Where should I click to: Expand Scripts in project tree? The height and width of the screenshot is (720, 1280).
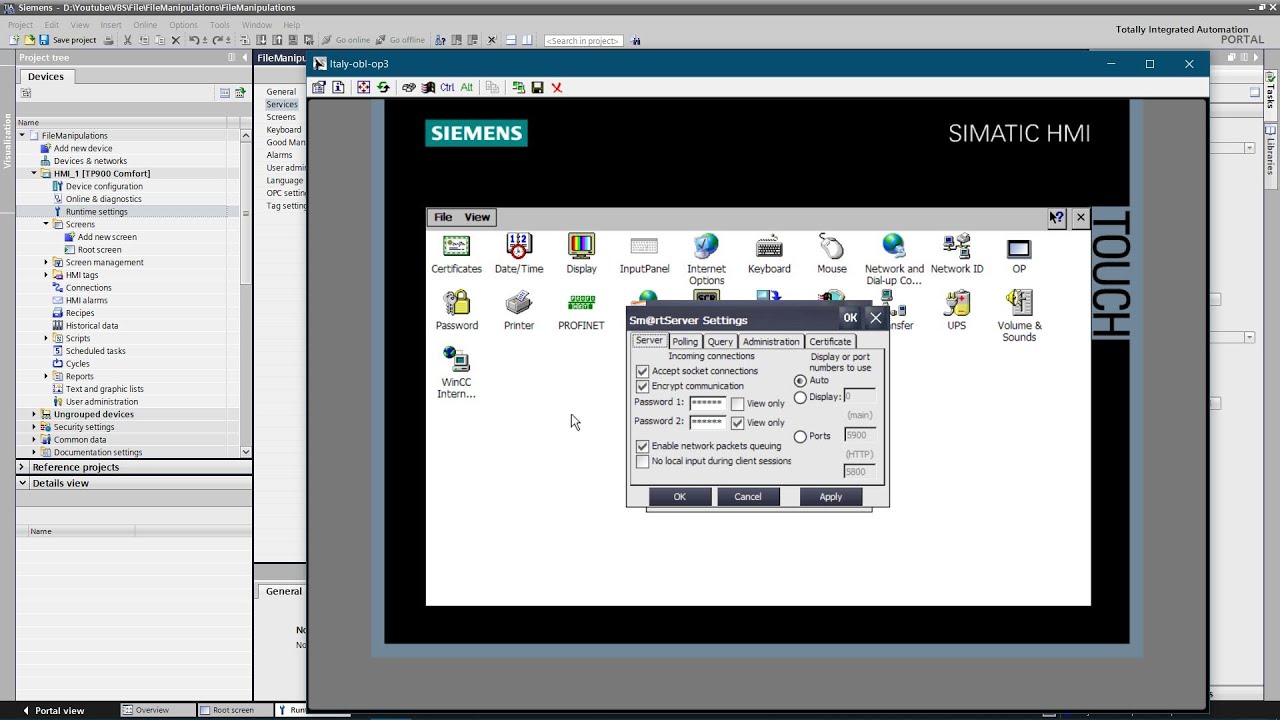46,338
